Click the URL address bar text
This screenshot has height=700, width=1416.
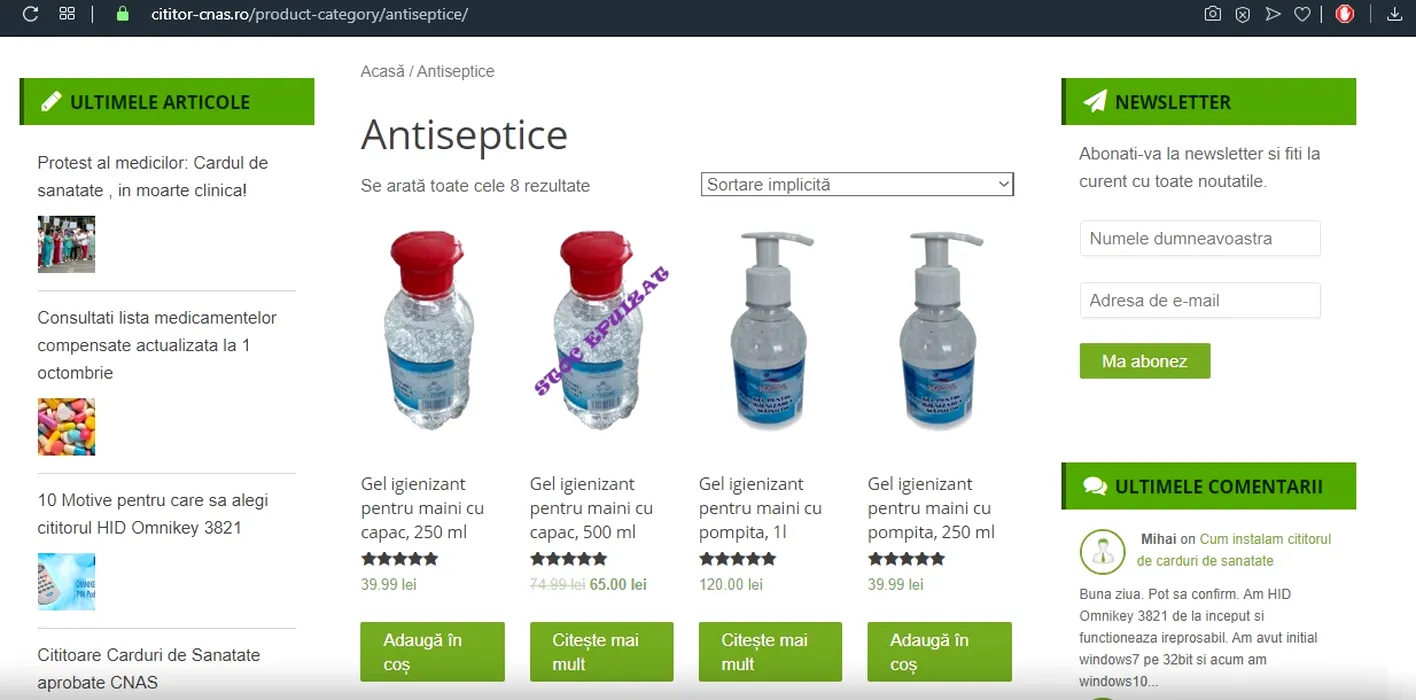[x=309, y=14]
